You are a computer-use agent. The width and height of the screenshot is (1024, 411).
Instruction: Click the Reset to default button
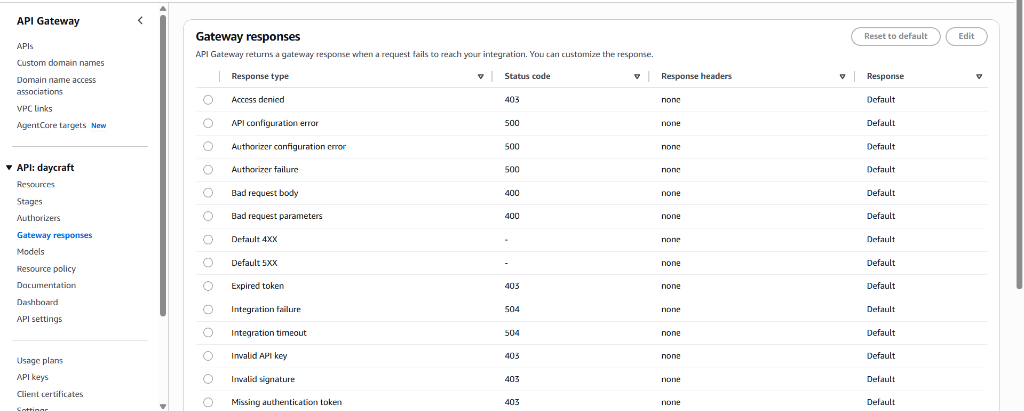(x=895, y=37)
